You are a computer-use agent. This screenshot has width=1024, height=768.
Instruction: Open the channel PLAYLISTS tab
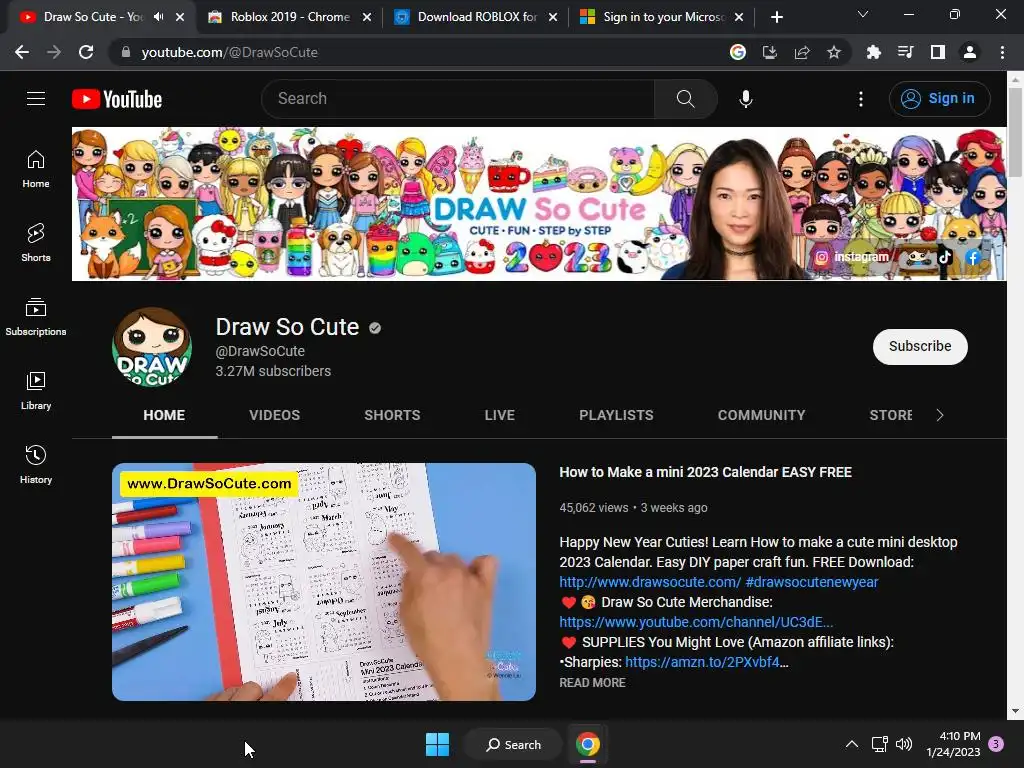[616, 415]
